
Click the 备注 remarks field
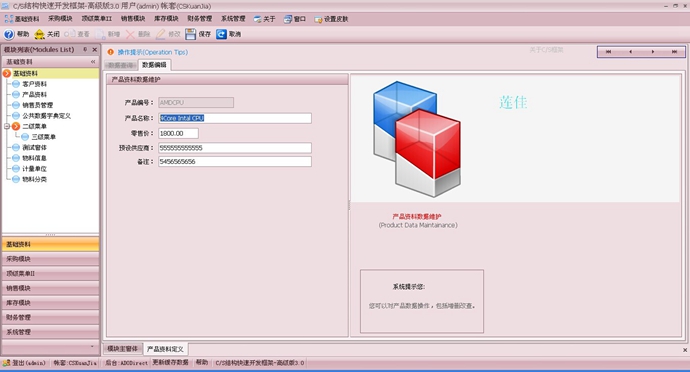(235, 162)
